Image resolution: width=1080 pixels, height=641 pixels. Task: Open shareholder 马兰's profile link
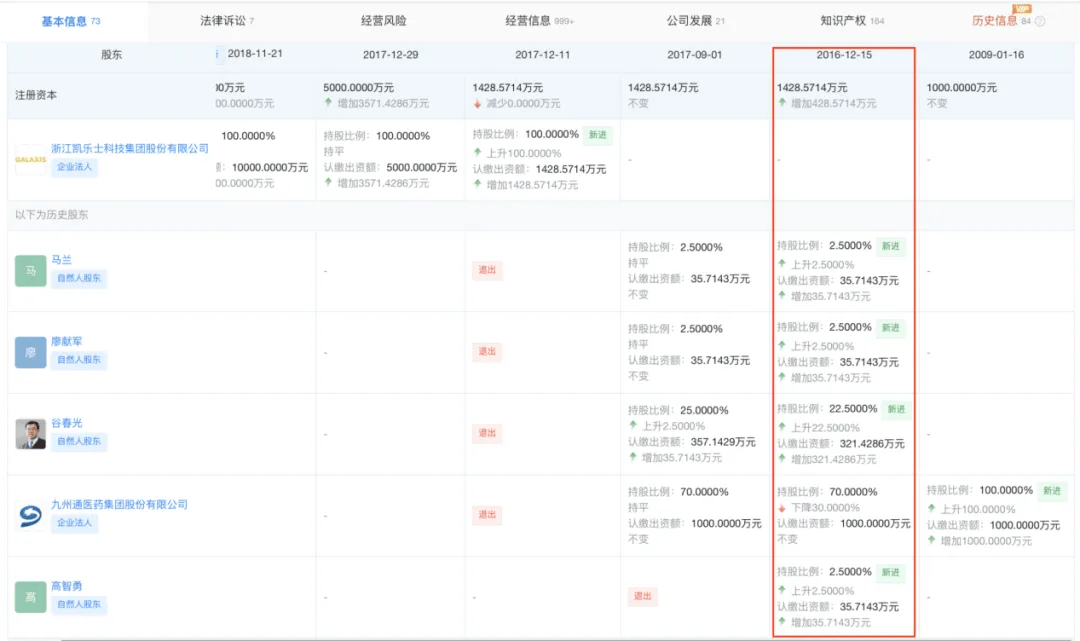click(x=62, y=259)
